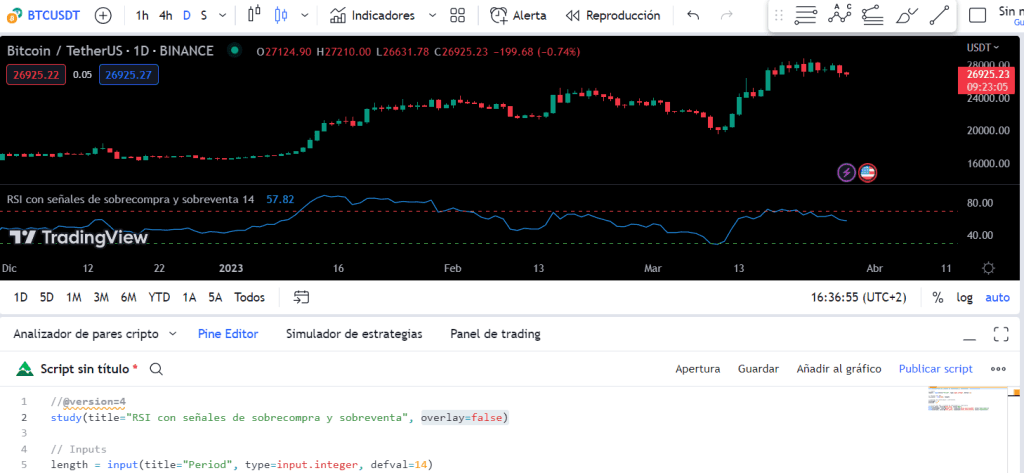
Task: Click the add symbol plus icon
Action: tap(103, 15)
